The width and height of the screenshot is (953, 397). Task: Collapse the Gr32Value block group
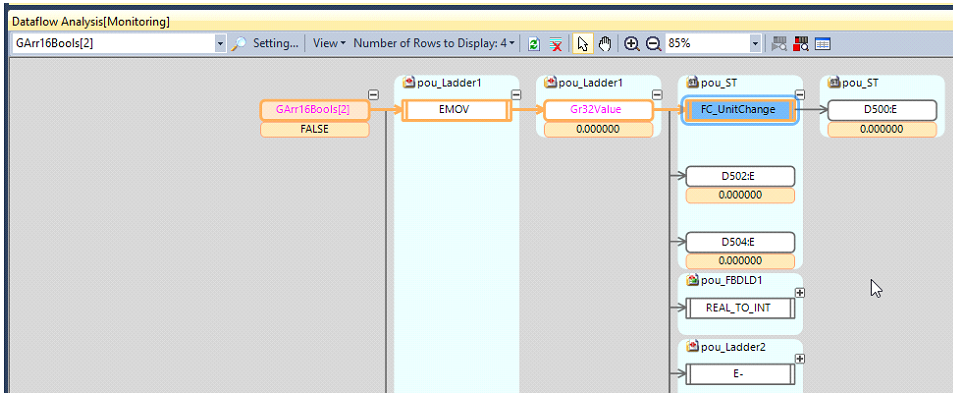[657, 94]
